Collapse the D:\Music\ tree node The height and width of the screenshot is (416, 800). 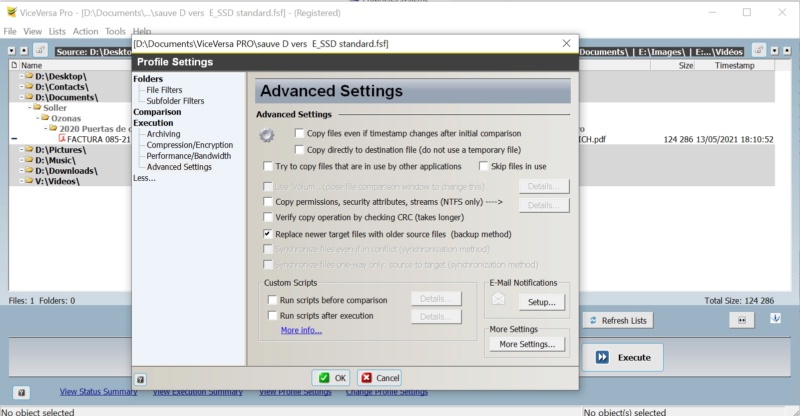tap(21, 160)
